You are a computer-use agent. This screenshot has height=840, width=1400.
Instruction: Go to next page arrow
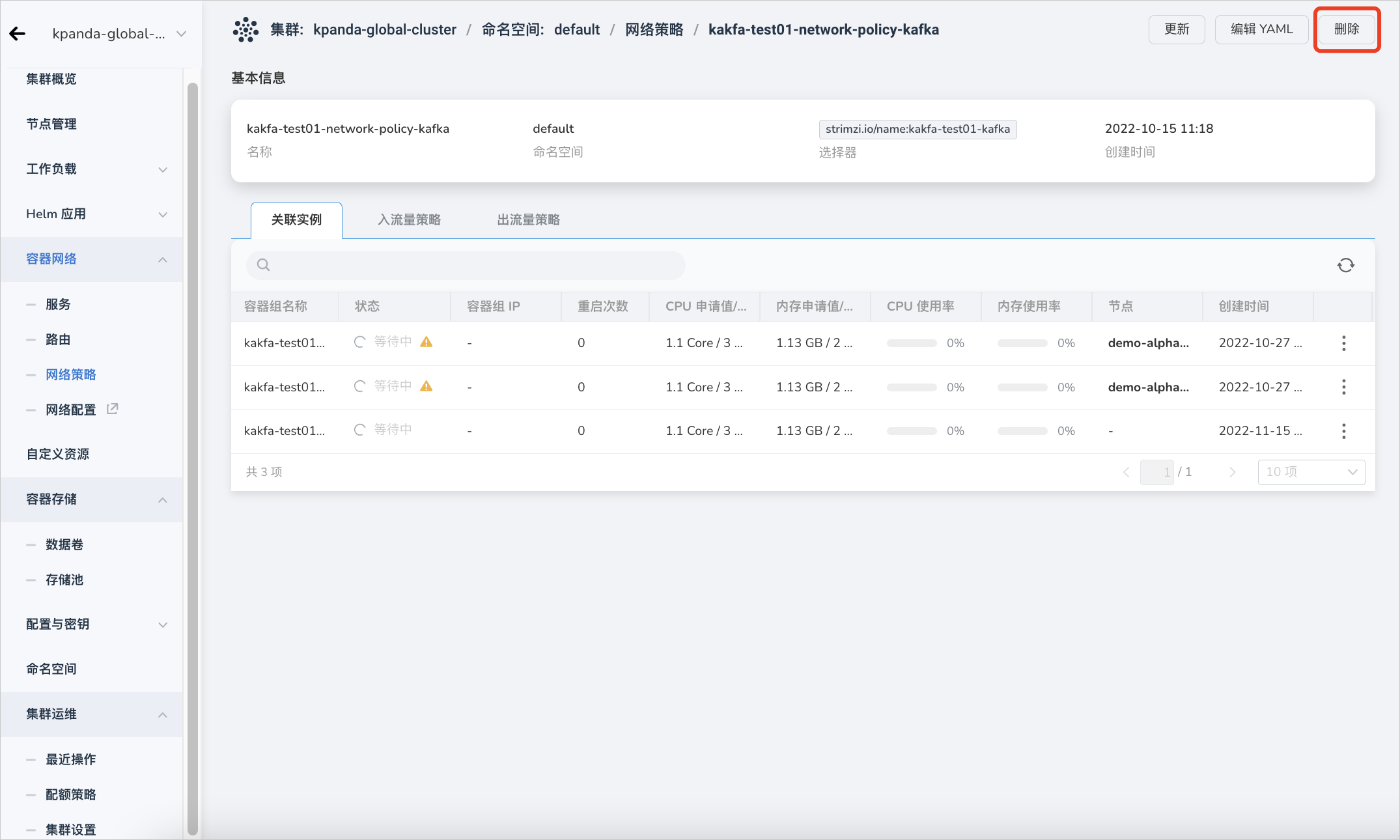point(1232,472)
